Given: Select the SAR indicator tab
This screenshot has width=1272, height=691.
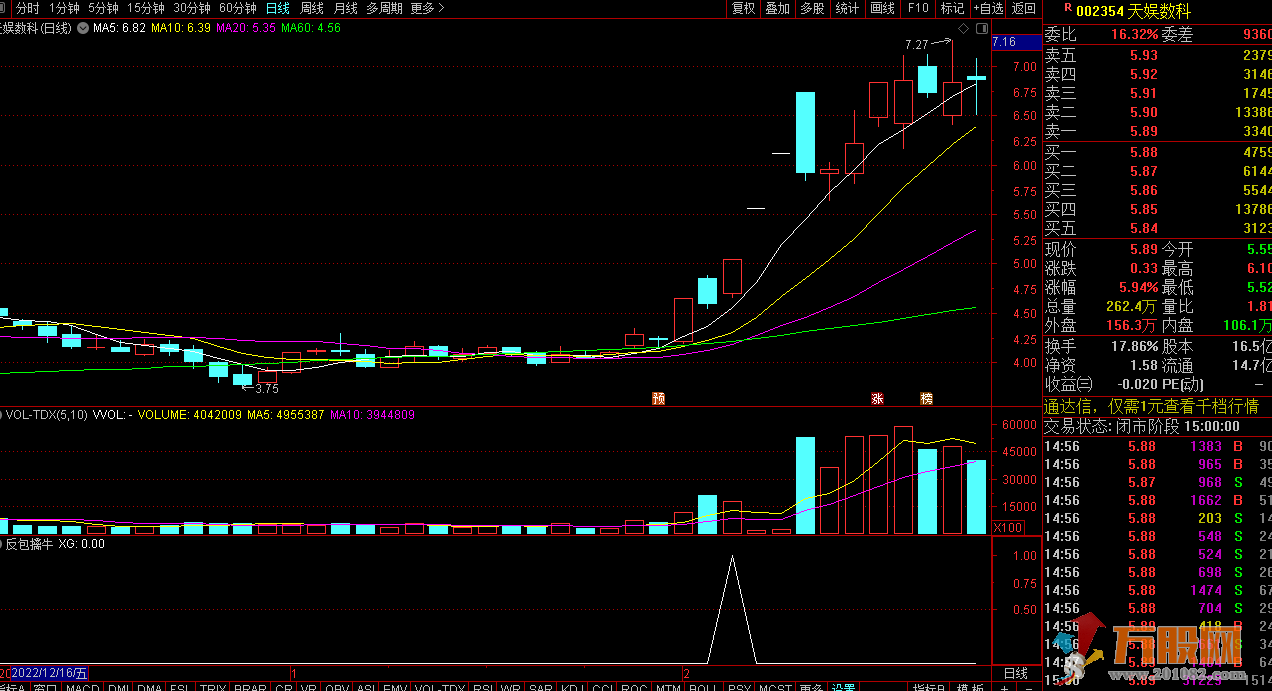Looking at the screenshot, I should [x=542, y=689].
